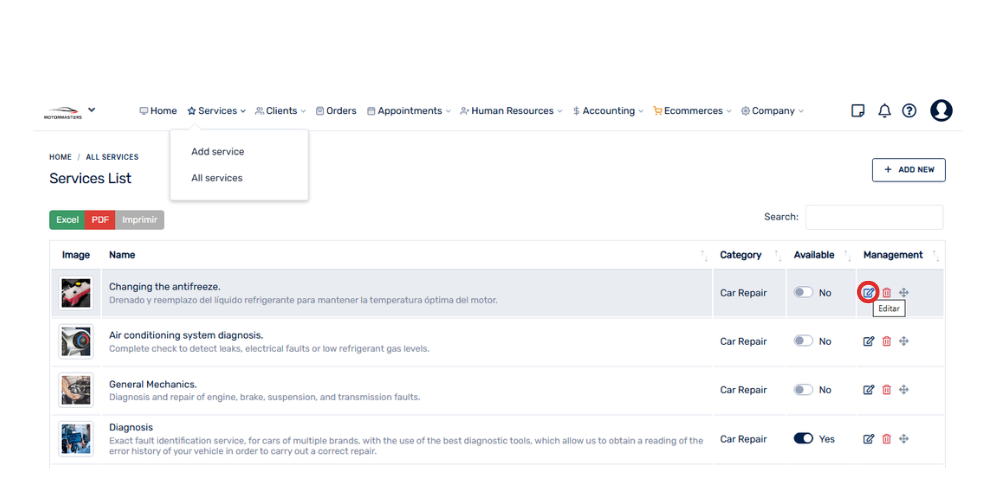
Task: Export the list using the Excel button
Action: (67, 220)
